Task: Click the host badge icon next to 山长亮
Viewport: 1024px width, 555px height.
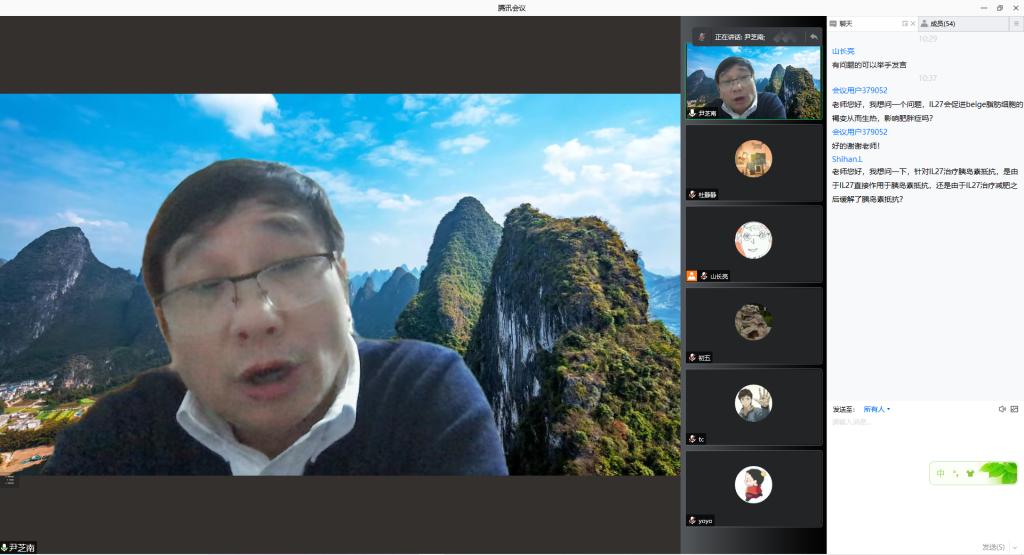Action: (691, 276)
